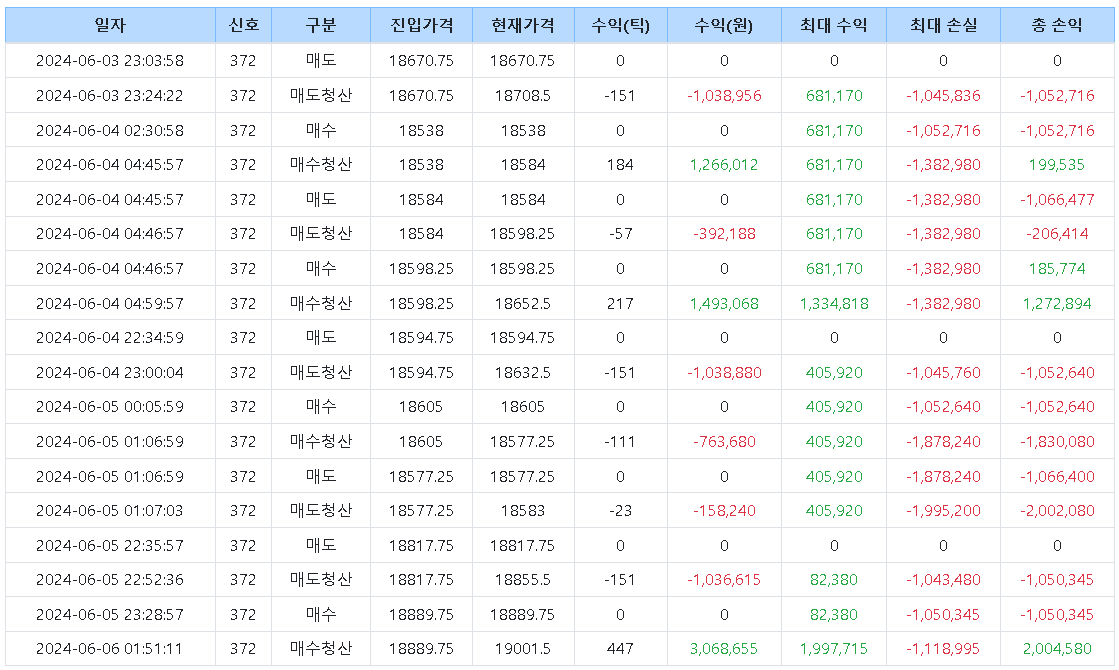Select the row dated 2024-06-03 23:03:58
This screenshot has height=670, width=1119.
tap(110, 61)
